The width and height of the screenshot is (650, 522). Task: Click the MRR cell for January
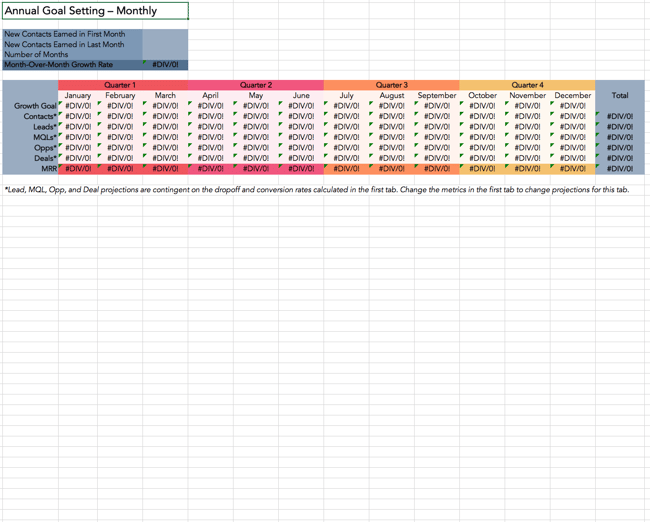point(78,169)
